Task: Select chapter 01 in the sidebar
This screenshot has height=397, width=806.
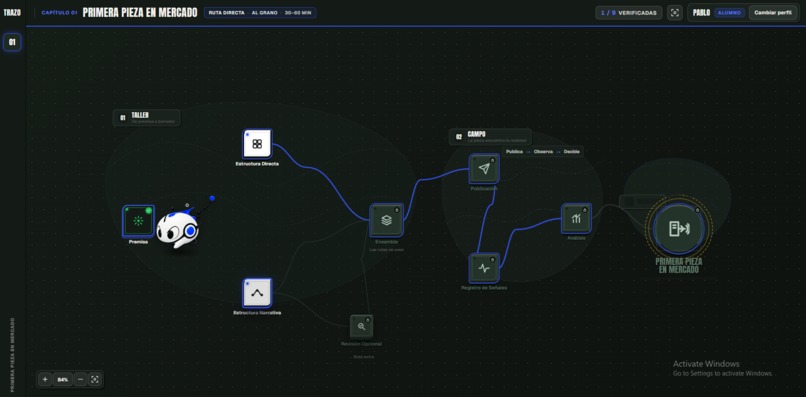Action: [12, 42]
